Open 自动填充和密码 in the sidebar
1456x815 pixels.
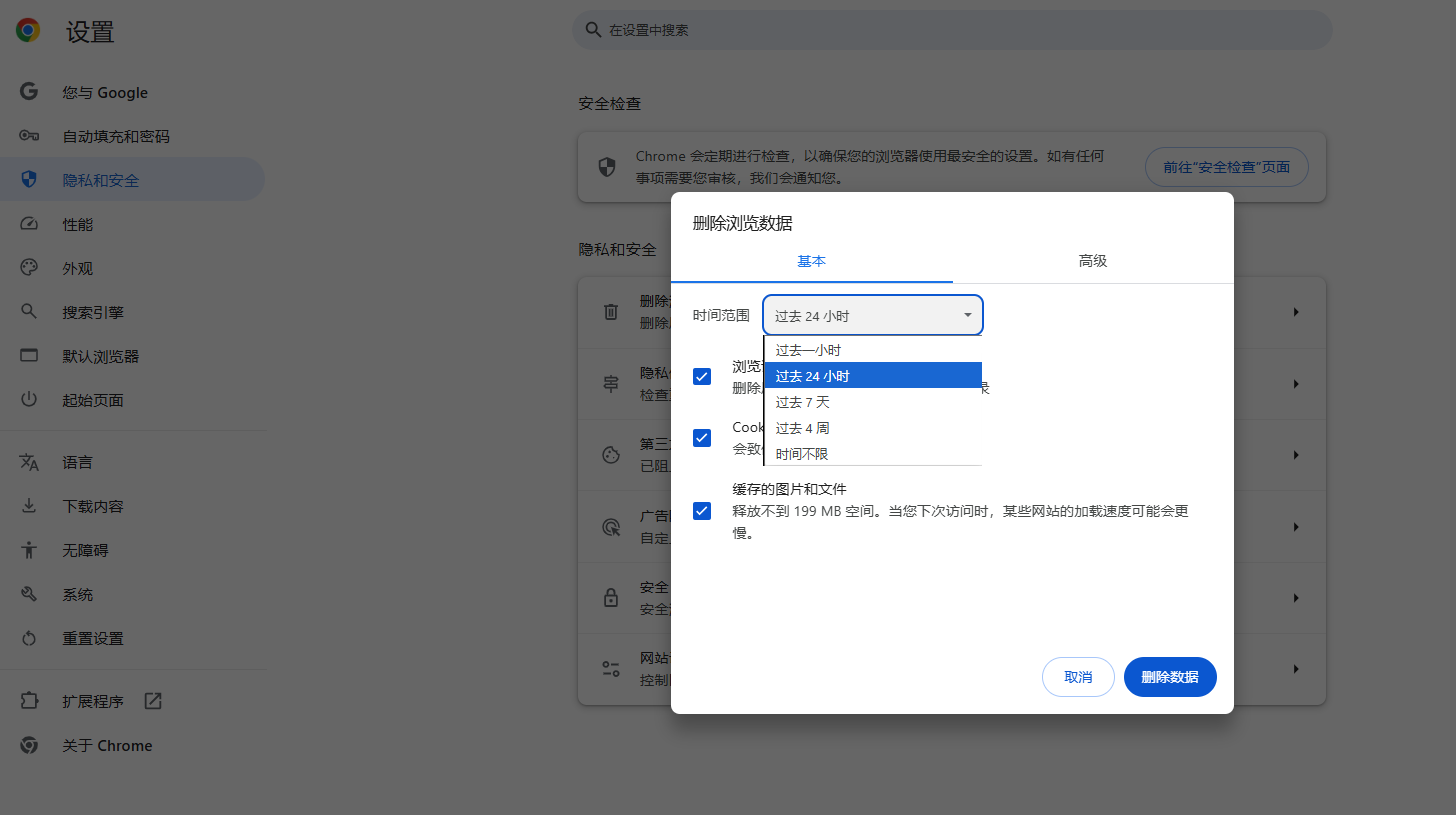pyautogui.click(x=132, y=136)
